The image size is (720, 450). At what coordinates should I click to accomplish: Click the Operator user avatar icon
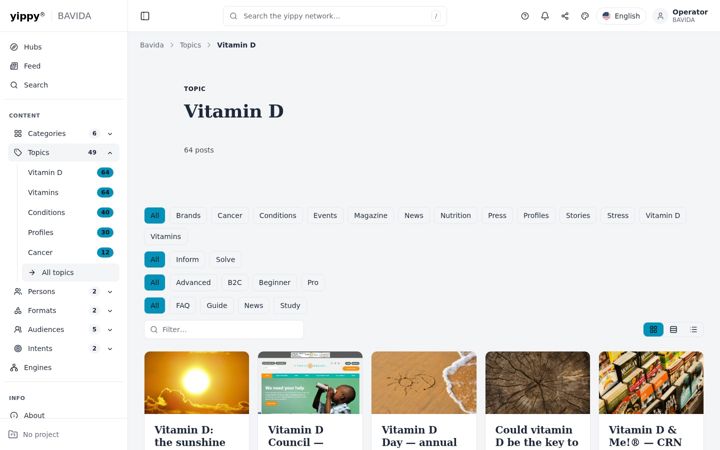click(x=660, y=16)
